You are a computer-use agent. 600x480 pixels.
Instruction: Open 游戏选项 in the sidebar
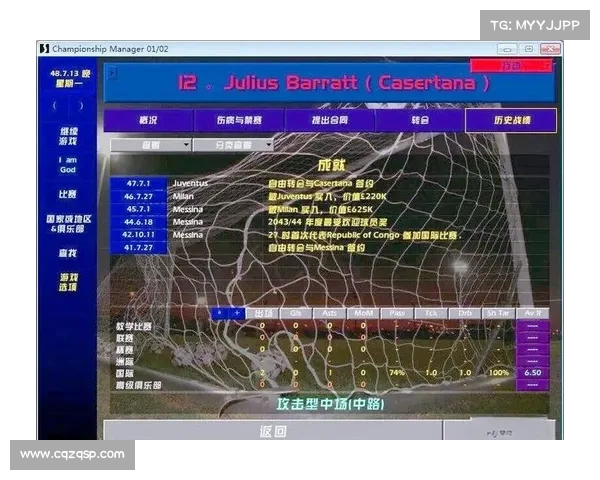point(68,282)
